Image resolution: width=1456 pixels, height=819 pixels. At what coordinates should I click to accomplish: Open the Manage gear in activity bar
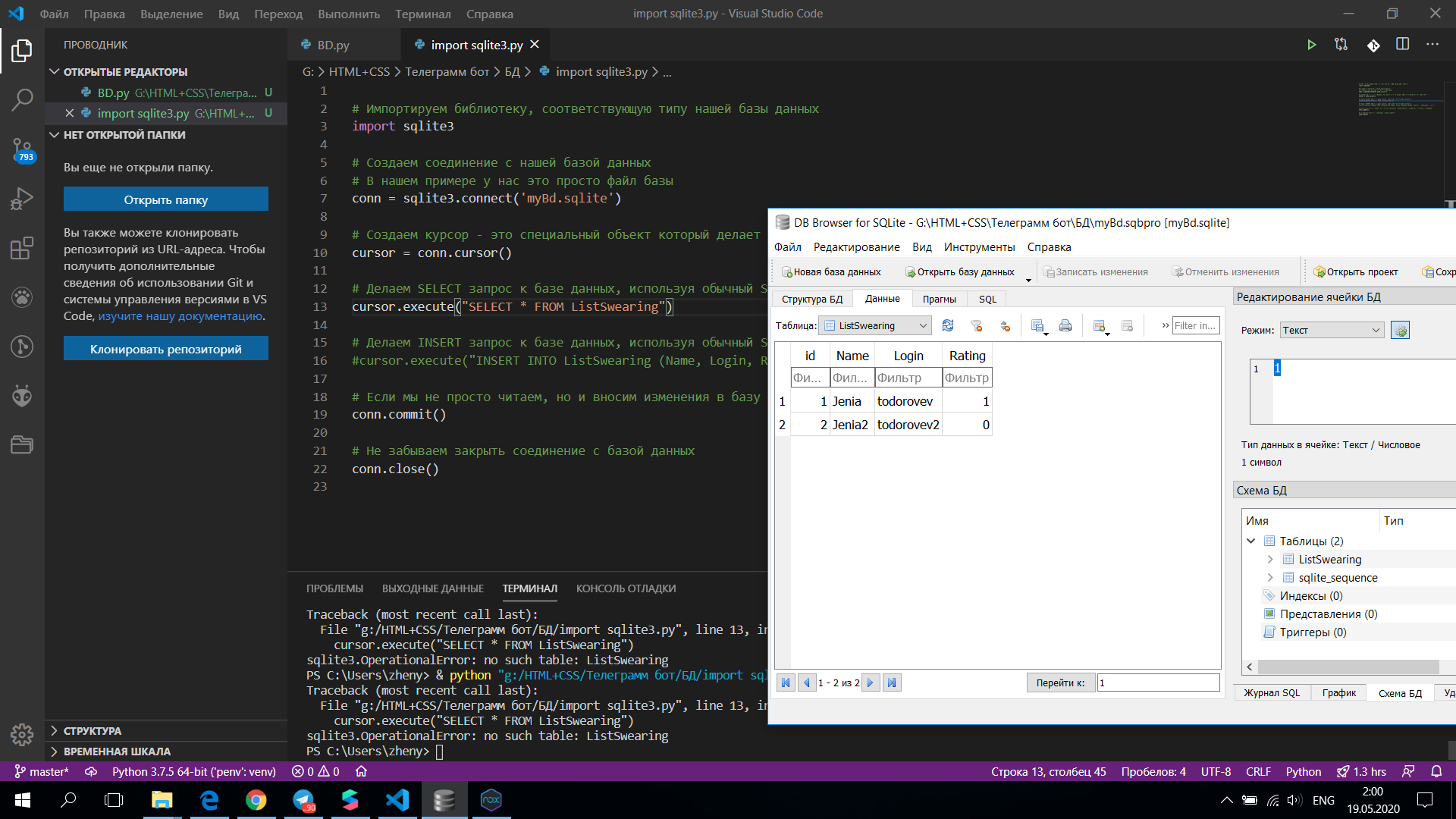click(22, 734)
